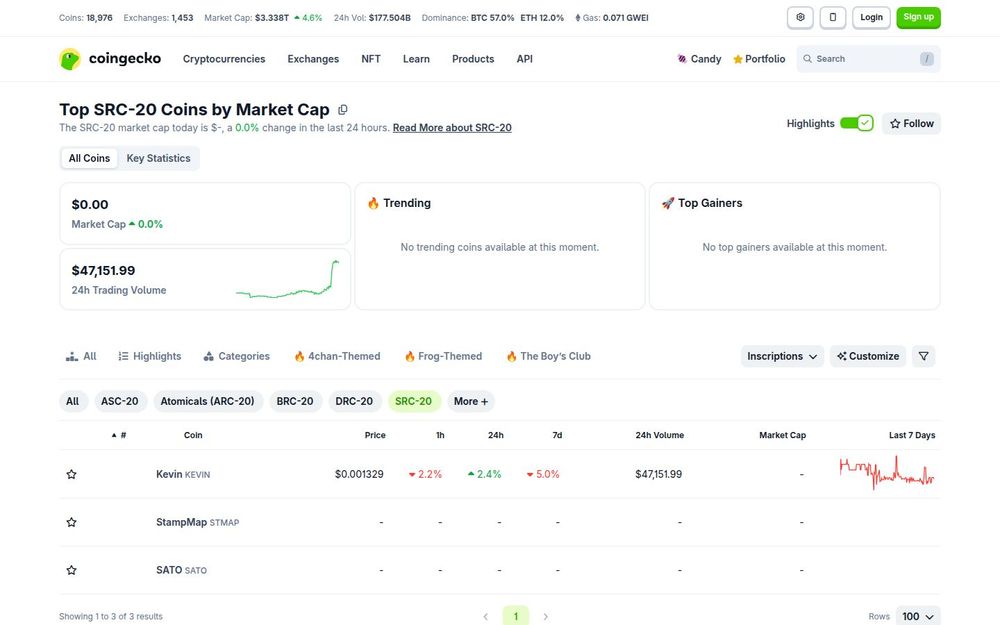Open the SATO coin link

point(181,570)
